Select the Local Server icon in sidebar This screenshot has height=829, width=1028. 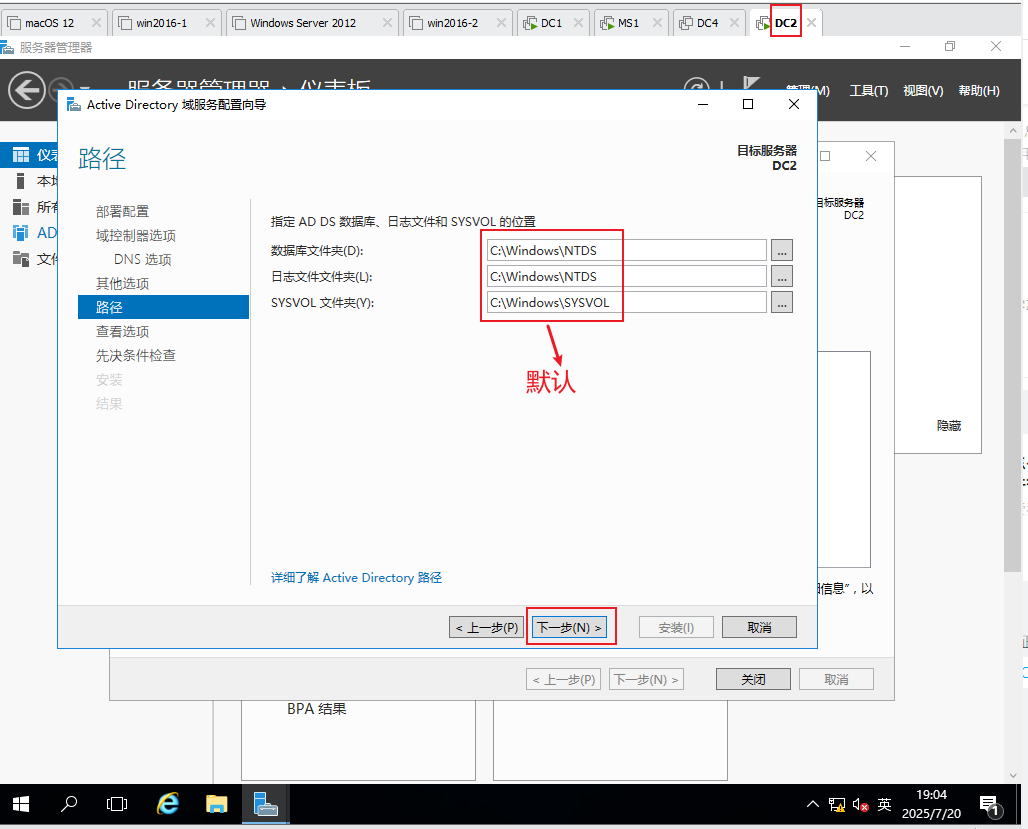(20, 180)
